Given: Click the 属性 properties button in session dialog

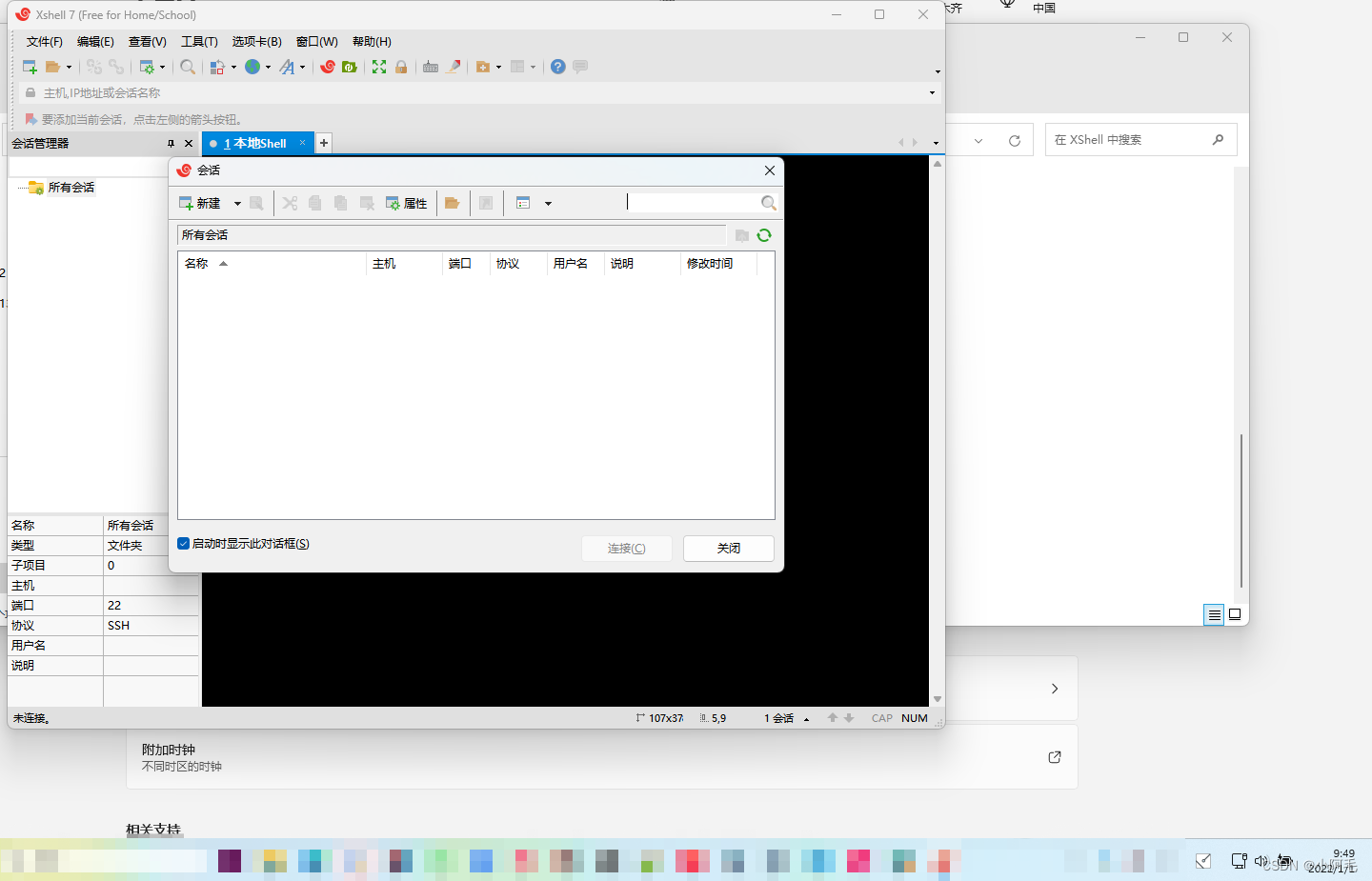Looking at the screenshot, I should point(407,203).
